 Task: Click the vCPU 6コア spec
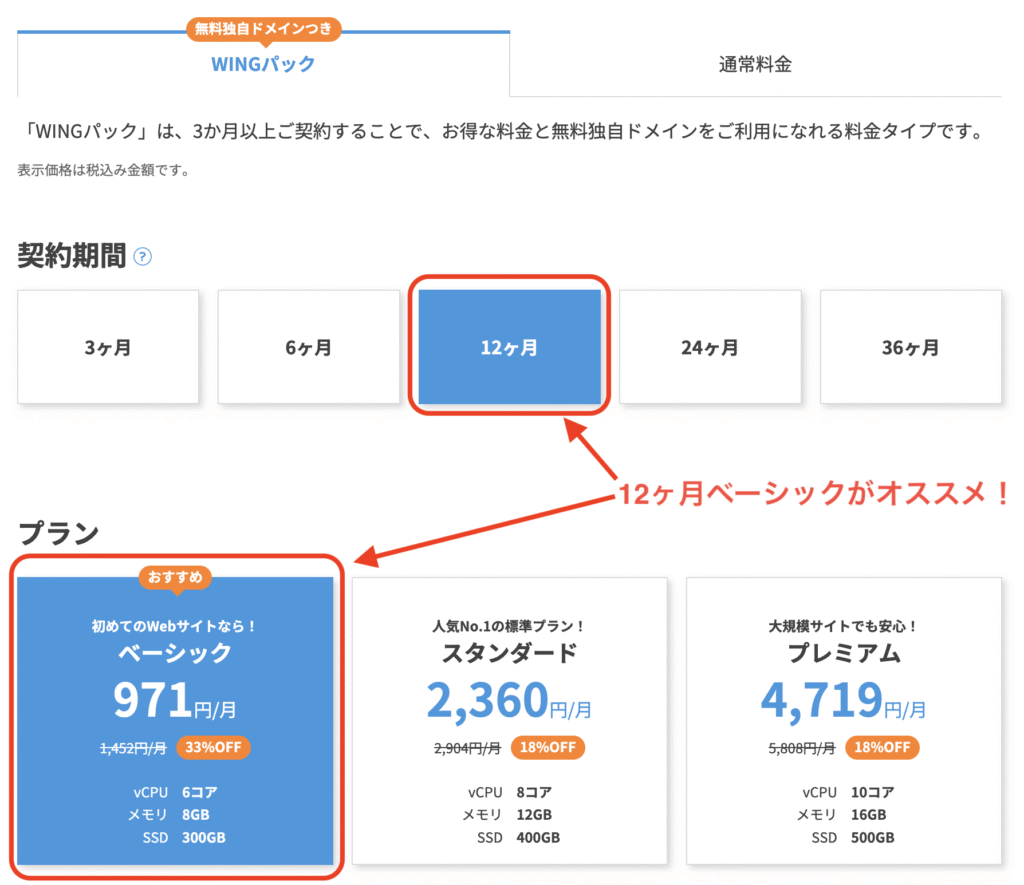coord(176,792)
